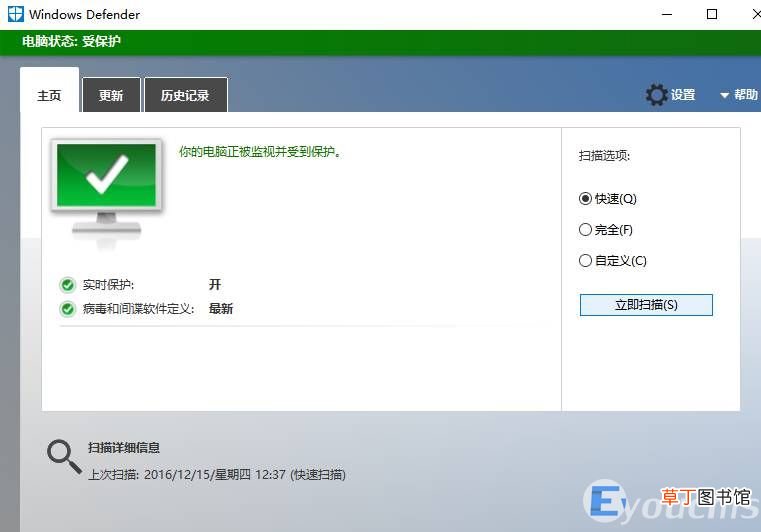Switch to the 更新 update tab
Viewport: 761px width, 532px height.
111,95
